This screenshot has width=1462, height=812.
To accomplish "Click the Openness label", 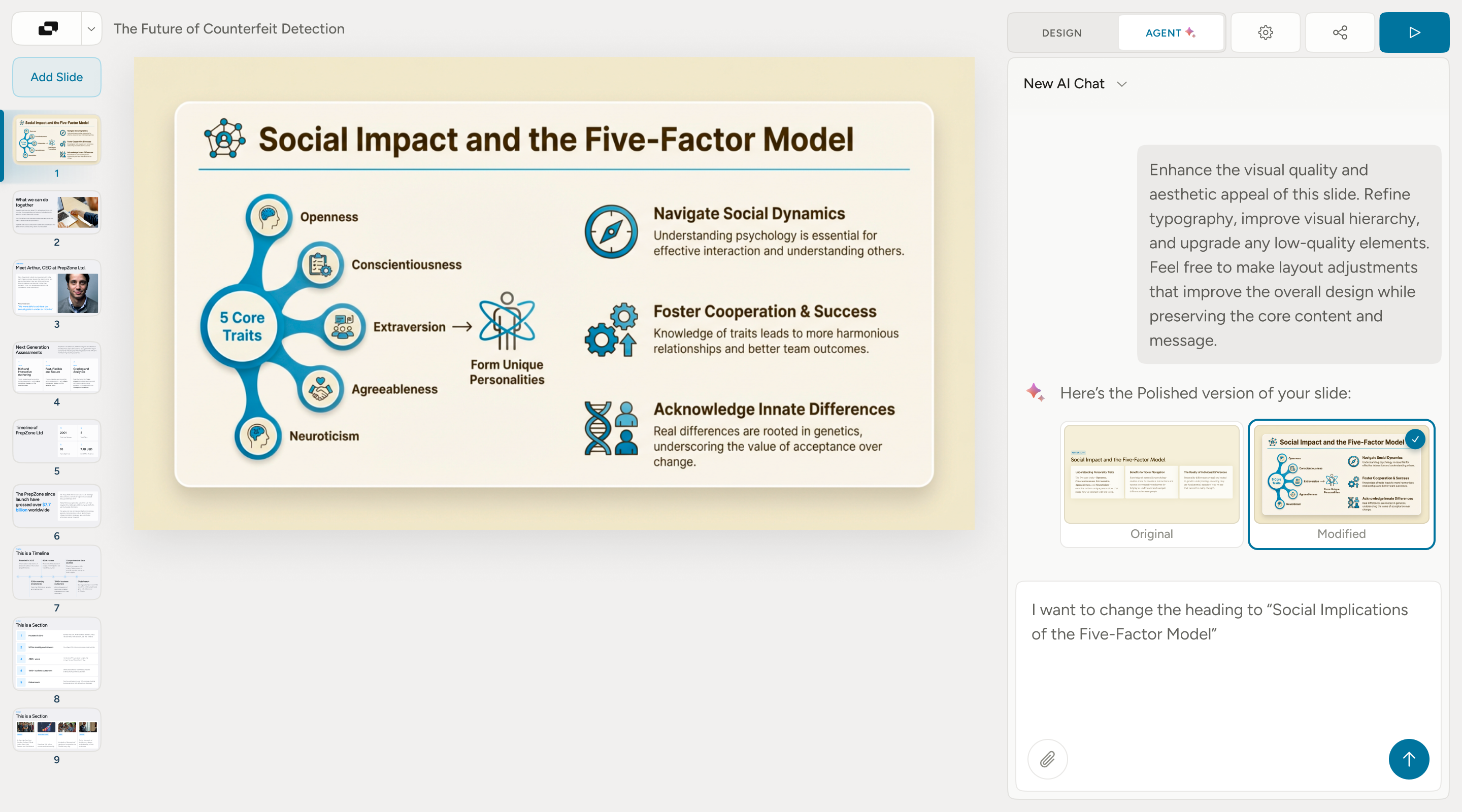I will pos(329,217).
